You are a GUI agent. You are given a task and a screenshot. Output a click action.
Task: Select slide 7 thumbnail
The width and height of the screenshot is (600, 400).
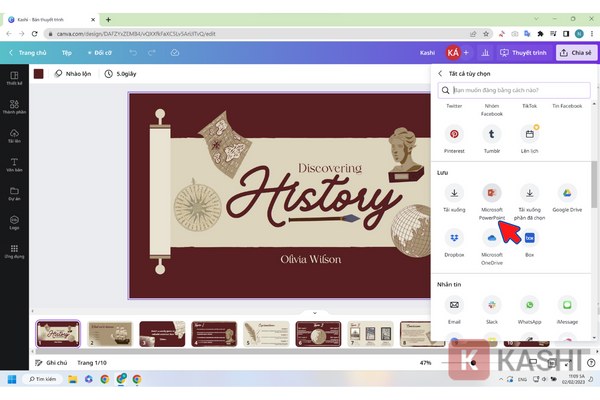(370, 334)
